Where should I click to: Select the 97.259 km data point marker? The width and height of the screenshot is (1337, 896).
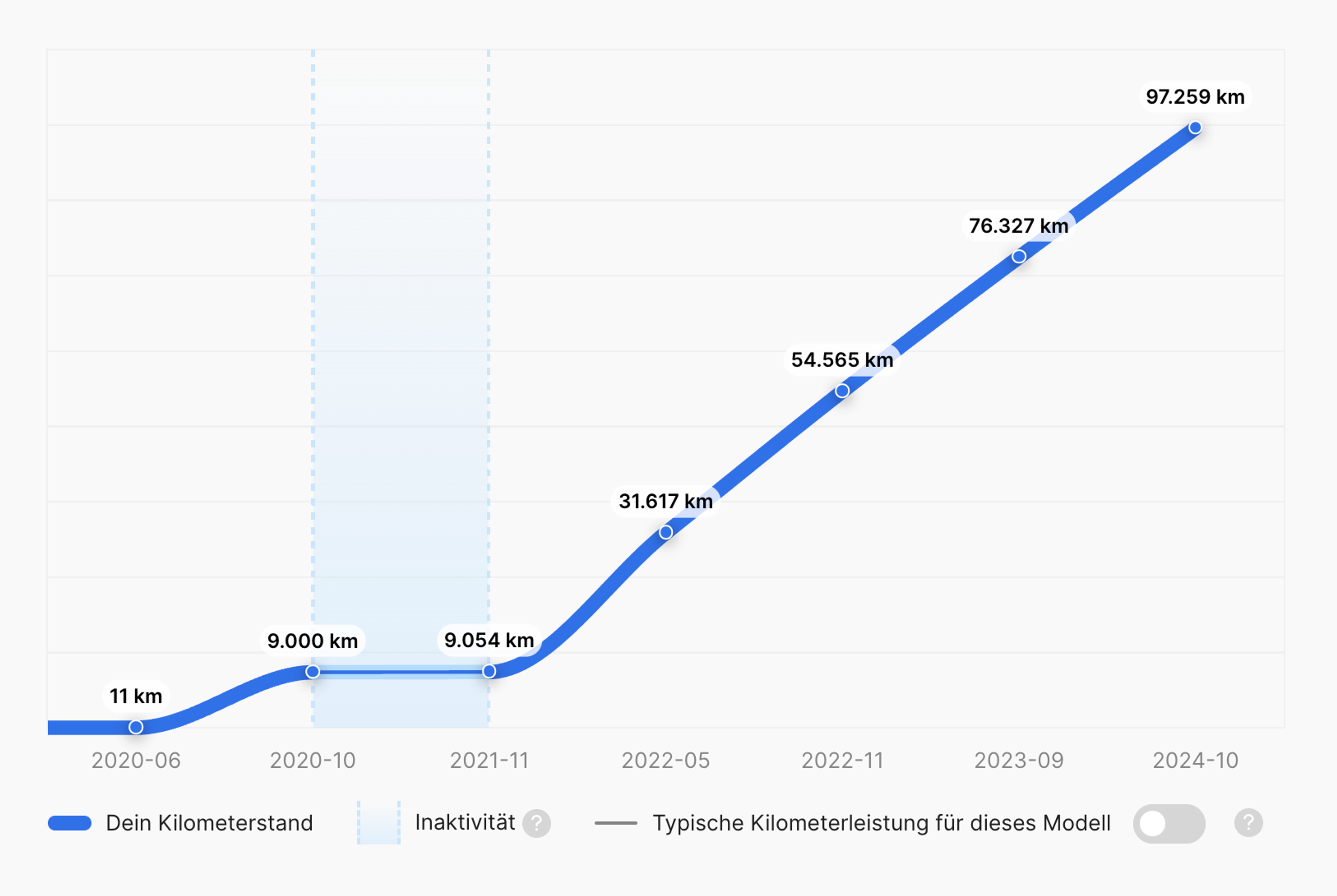1195,127
